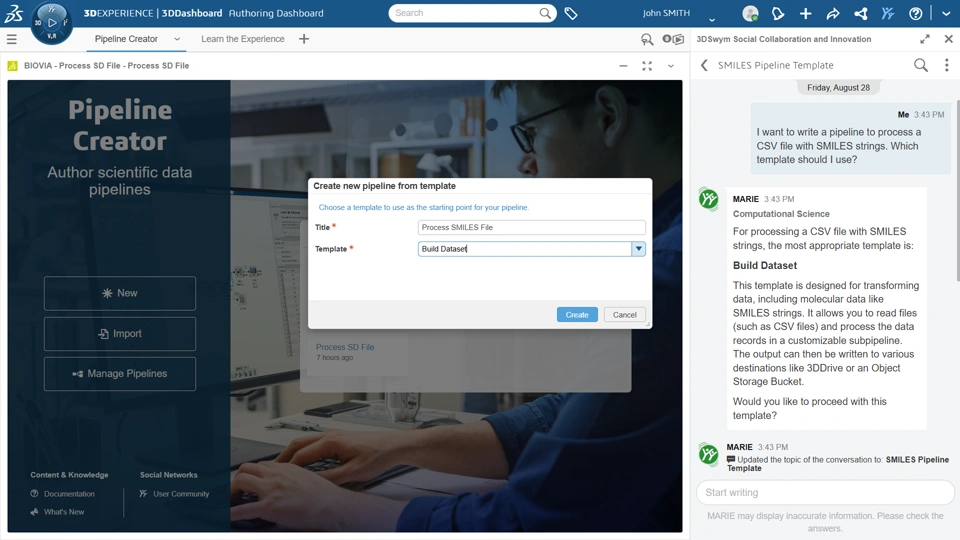The width and height of the screenshot is (960, 540).
Task: Click the share arrow icon in header
Action: pyautogui.click(x=833, y=13)
